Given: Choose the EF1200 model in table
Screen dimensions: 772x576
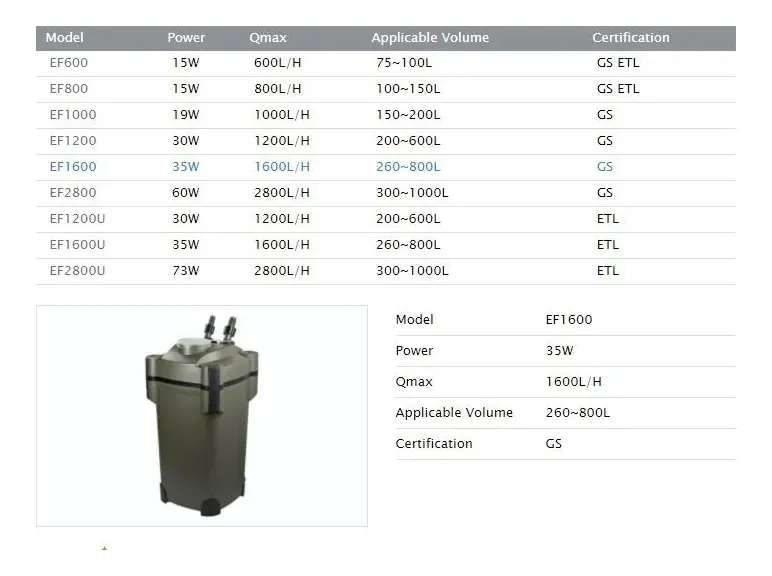Looking at the screenshot, I should coord(73,141).
